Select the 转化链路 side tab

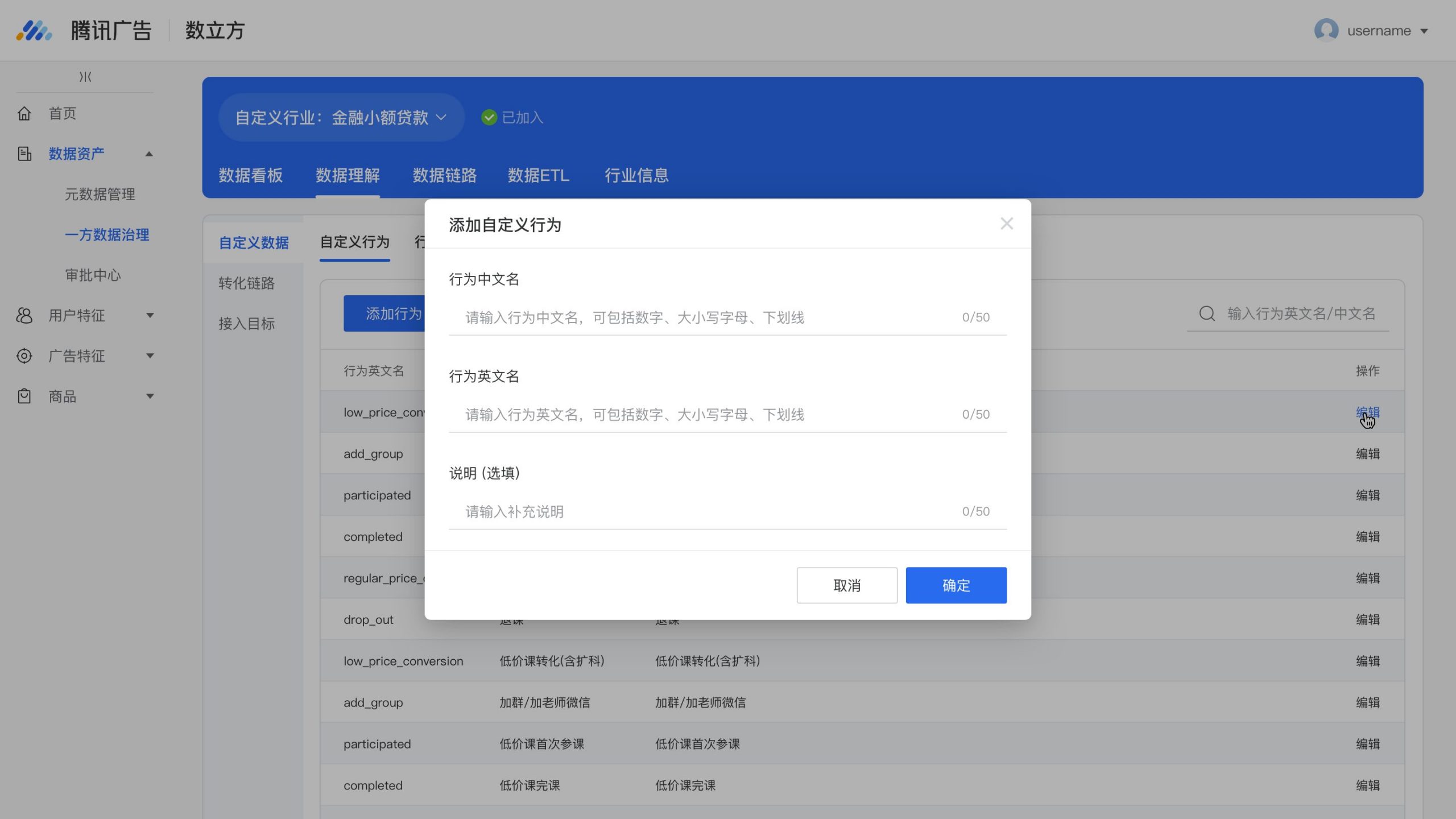246,283
